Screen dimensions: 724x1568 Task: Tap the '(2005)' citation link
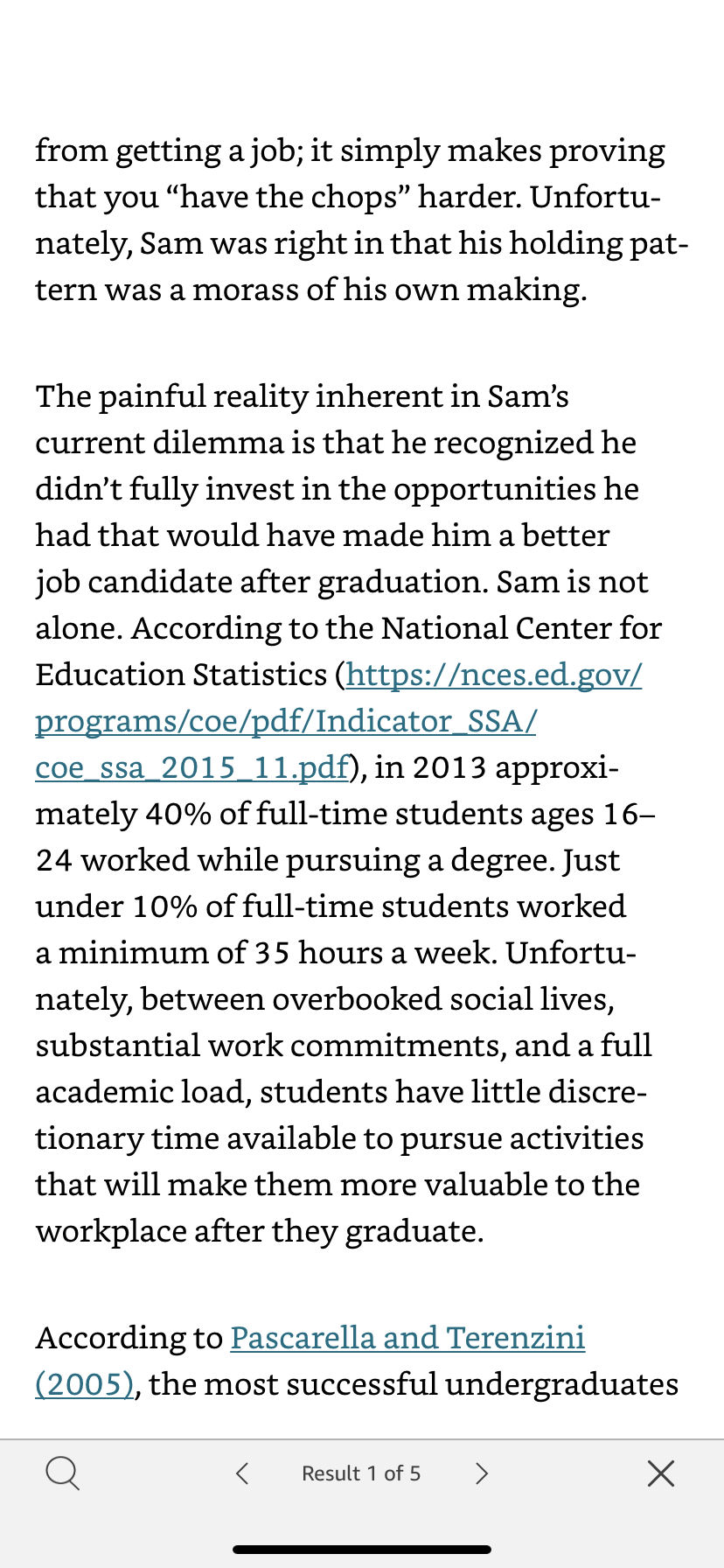[x=85, y=1384]
